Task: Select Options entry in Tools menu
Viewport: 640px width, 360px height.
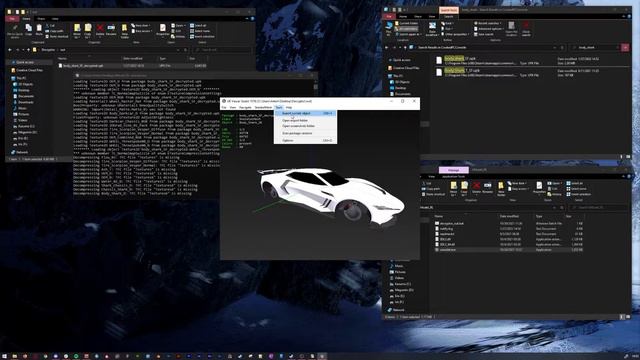Action: pyautogui.click(x=305, y=140)
